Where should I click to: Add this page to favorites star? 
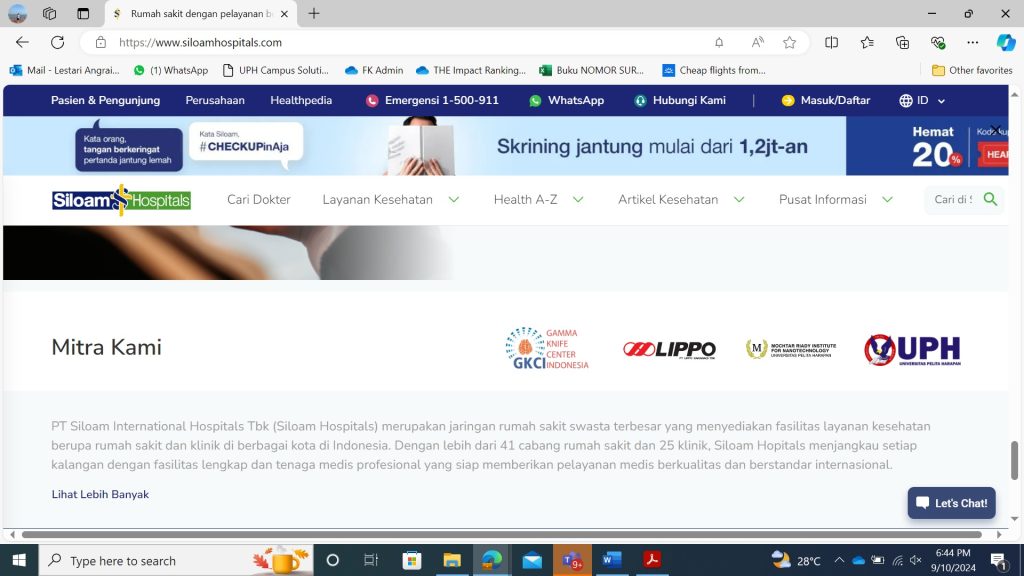pyautogui.click(x=790, y=42)
